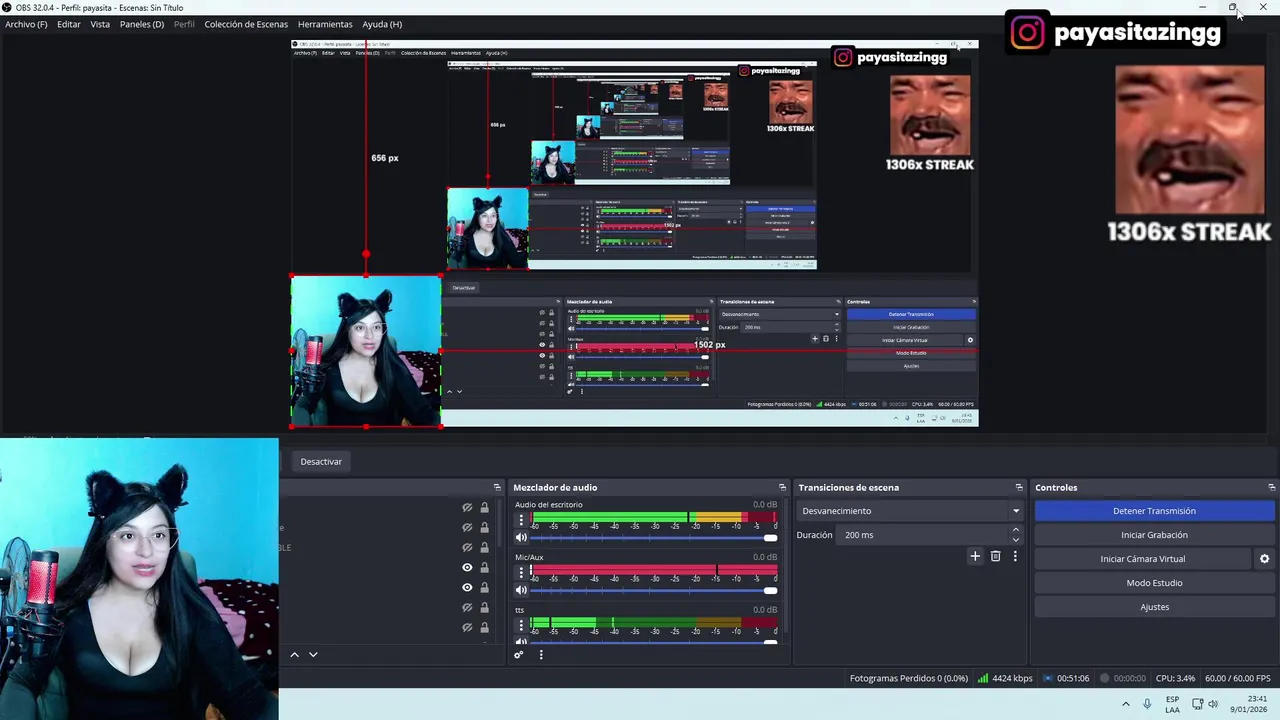Select the 1306x STREAK meme image in preview
Screen dimensions: 1280x720
[x=930, y=123]
